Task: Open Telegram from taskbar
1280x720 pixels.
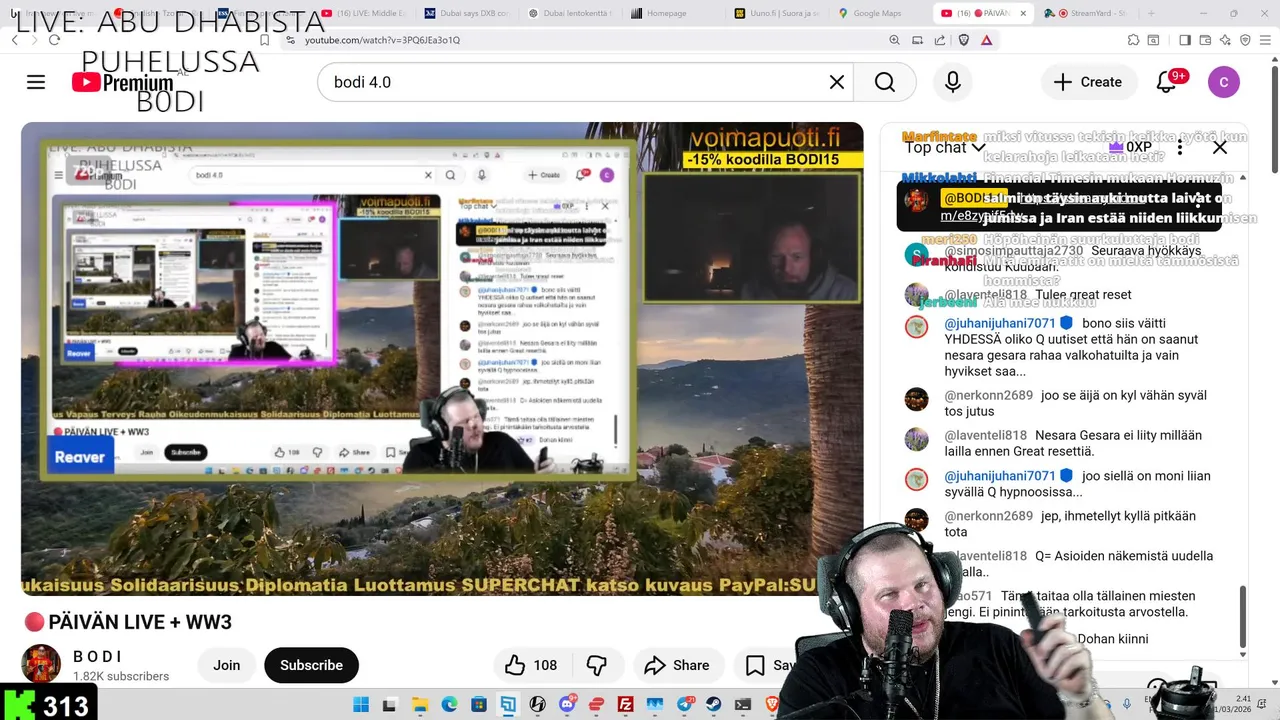Action: tap(684, 704)
